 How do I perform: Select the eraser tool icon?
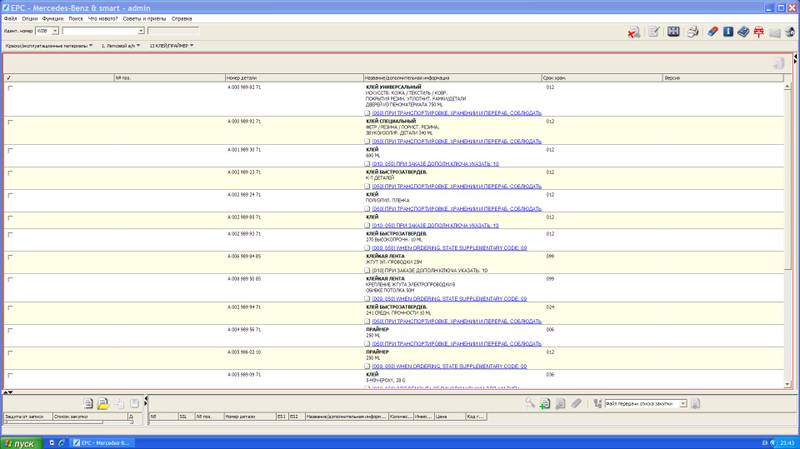pyautogui.click(x=712, y=32)
